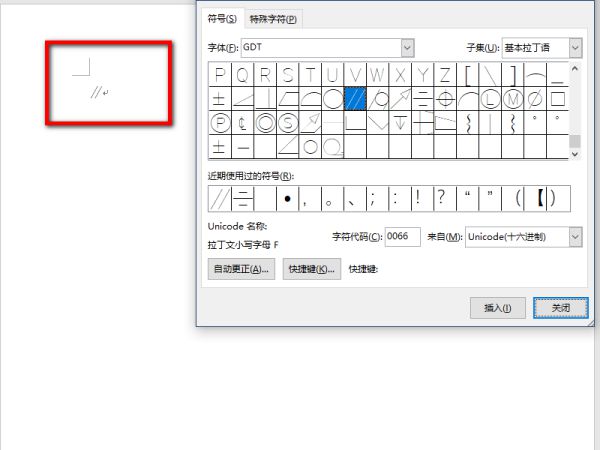
Task: Pick the cylindricity symbol
Action: (x=378, y=99)
